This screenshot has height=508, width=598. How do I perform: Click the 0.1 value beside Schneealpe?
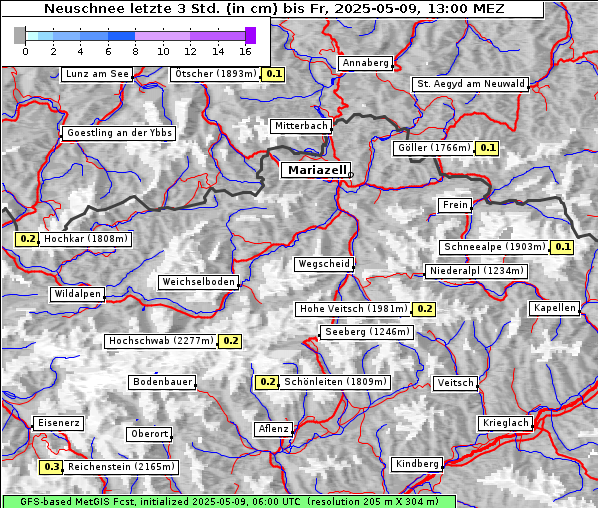562,247
